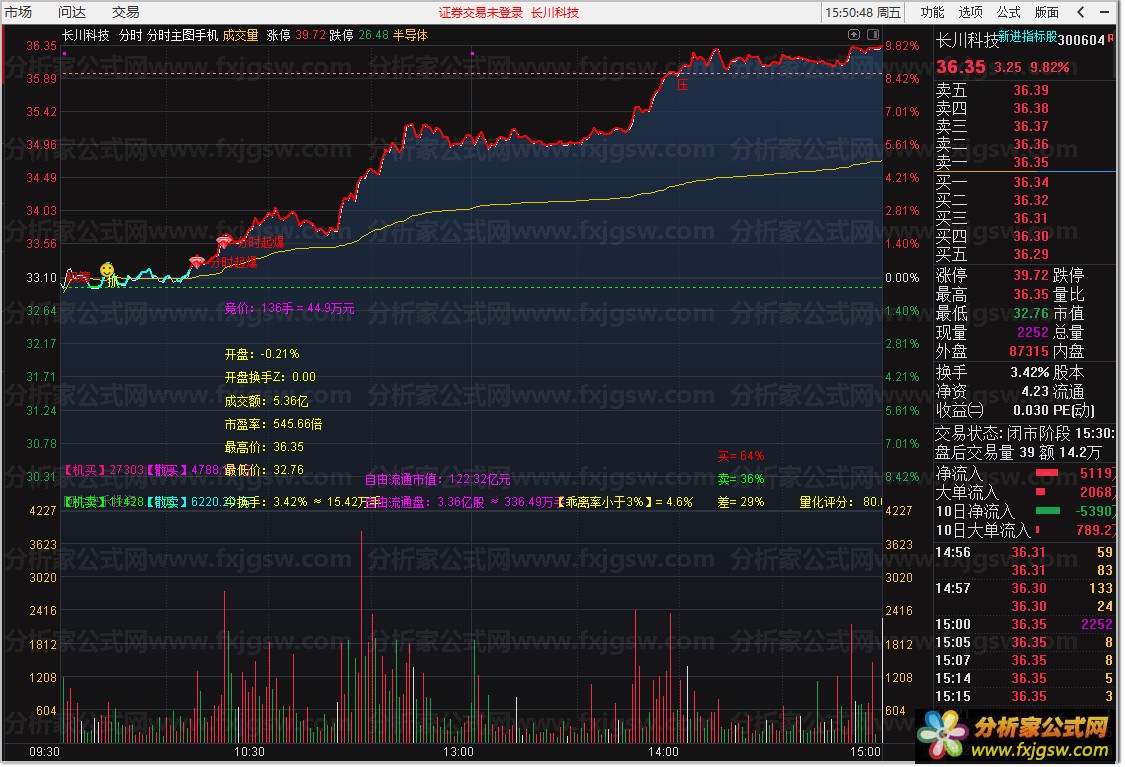Click the 现量 value 2252 in quote panel

tap(1032, 332)
